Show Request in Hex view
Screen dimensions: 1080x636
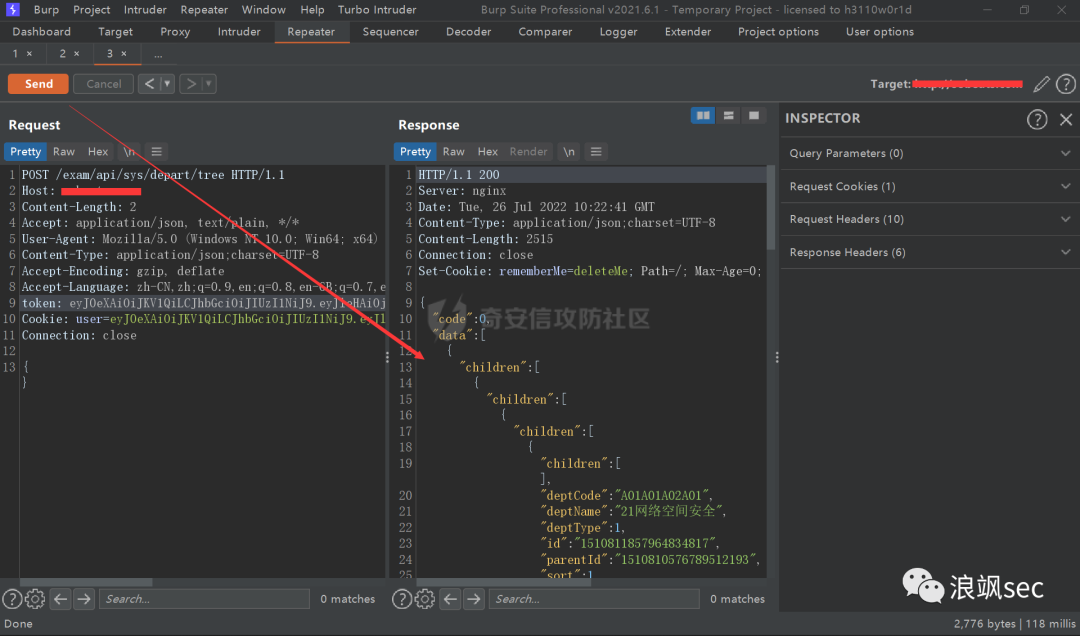[98, 152]
